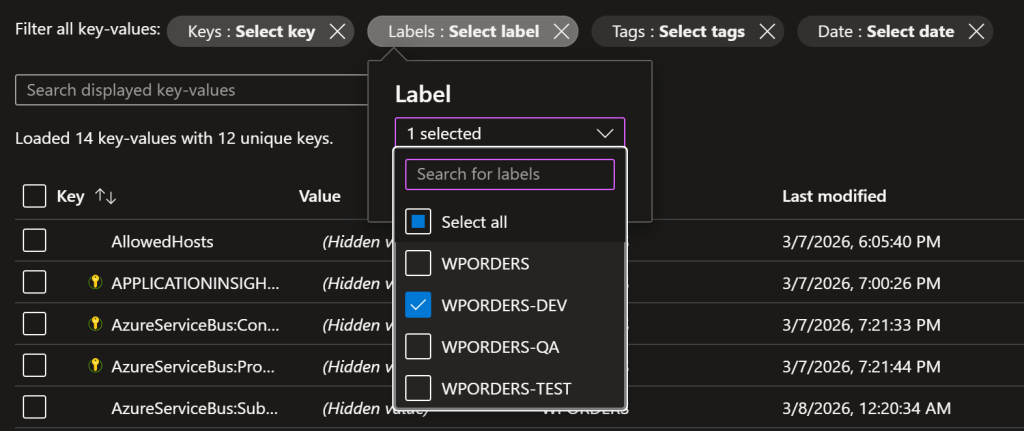This screenshot has width=1024, height=431.
Task: Click the AzureServiceBus:Con... key name
Action: tap(195, 325)
